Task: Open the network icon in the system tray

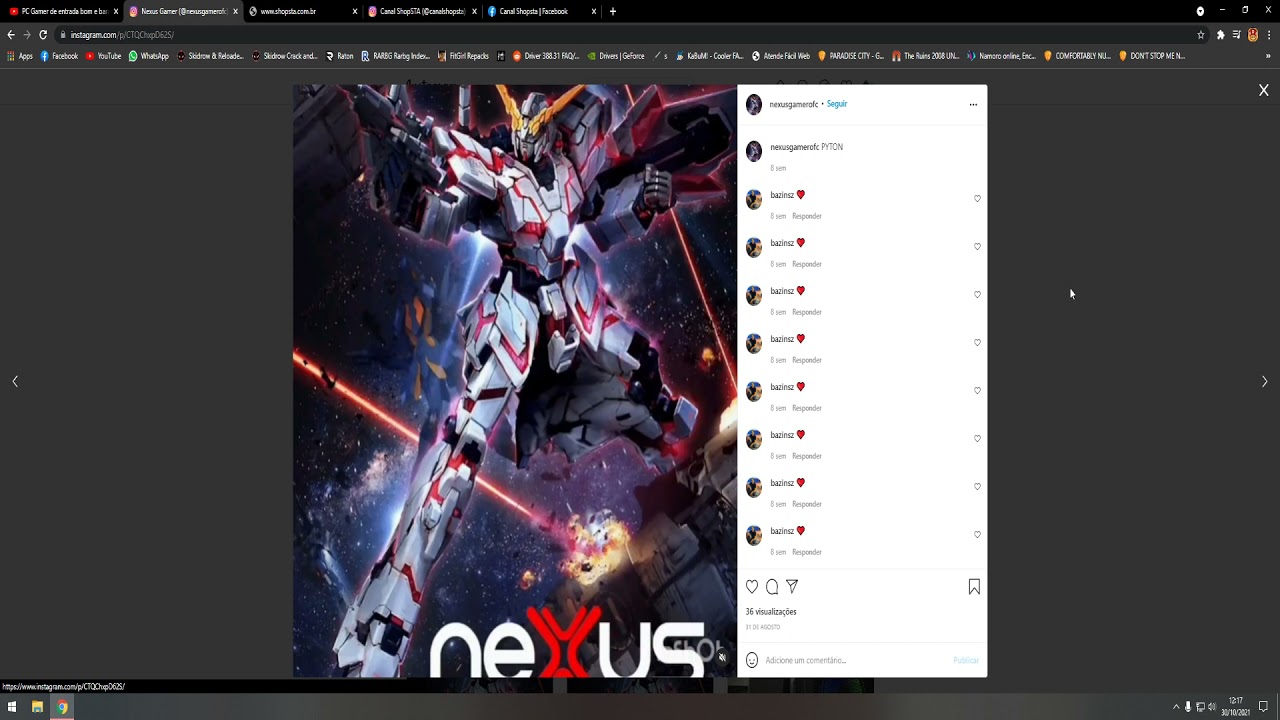Action: 1200,707
